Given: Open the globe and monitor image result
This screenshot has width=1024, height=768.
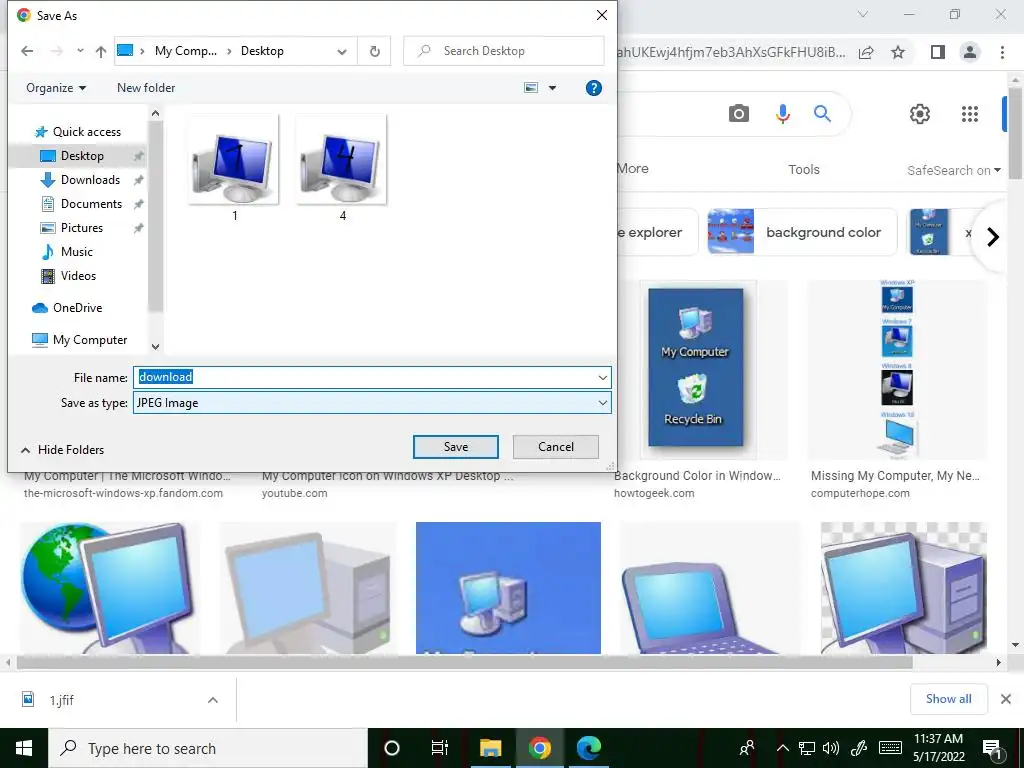Looking at the screenshot, I should pyautogui.click(x=110, y=588).
